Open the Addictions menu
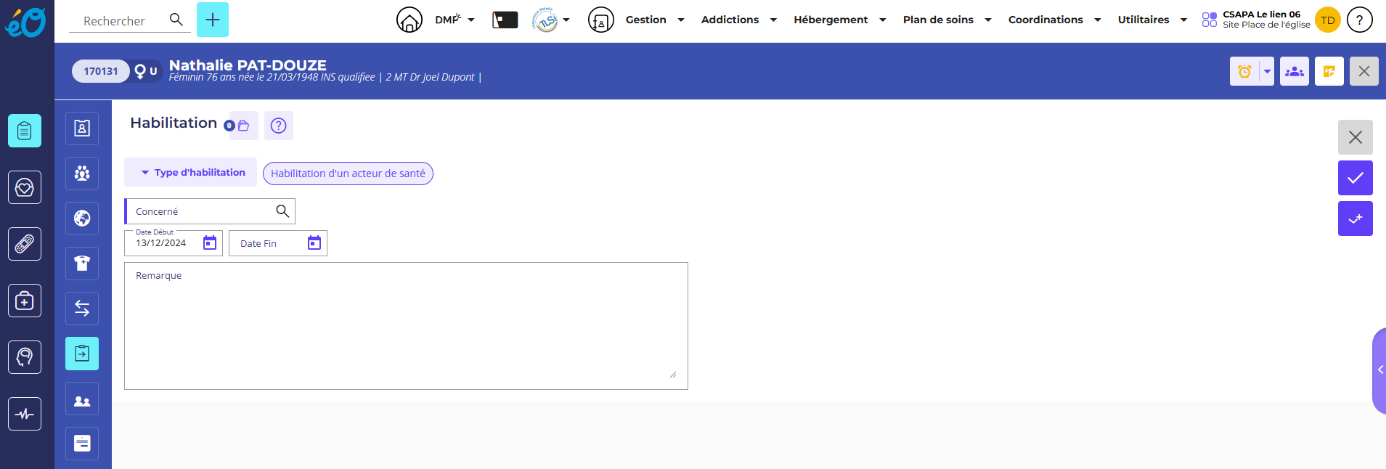 (x=738, y=20)
